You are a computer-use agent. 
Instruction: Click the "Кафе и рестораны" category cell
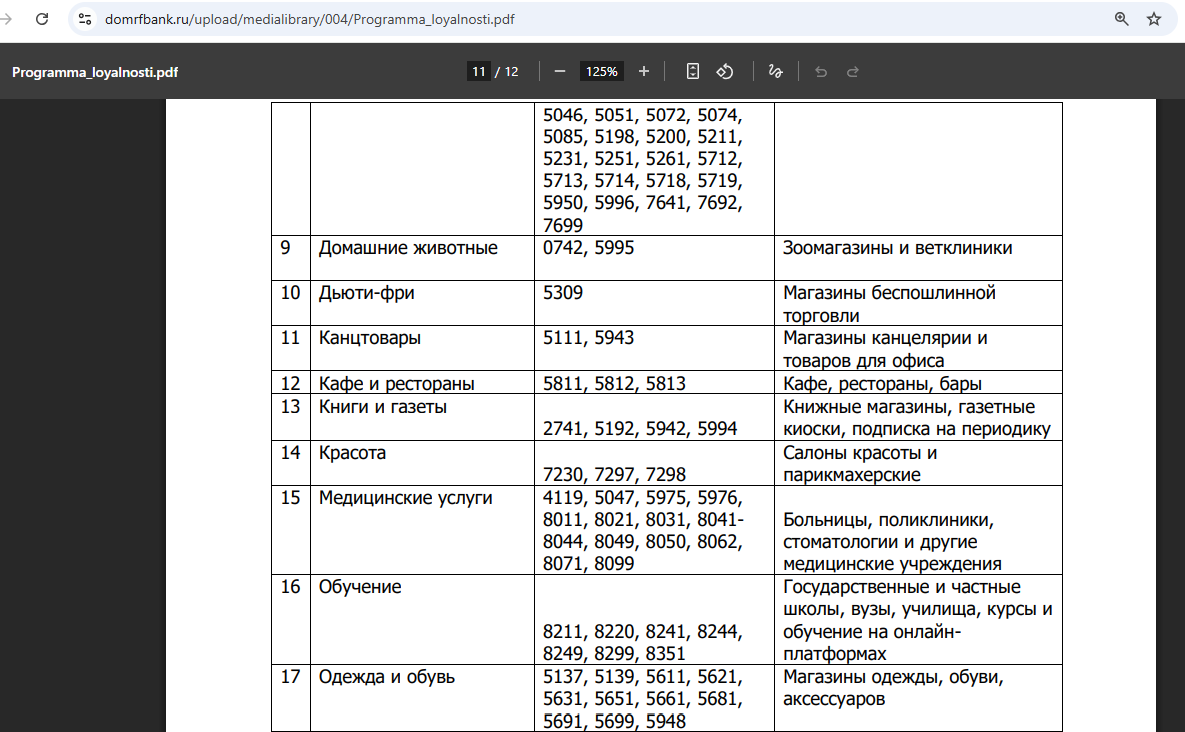click(397, 384)
